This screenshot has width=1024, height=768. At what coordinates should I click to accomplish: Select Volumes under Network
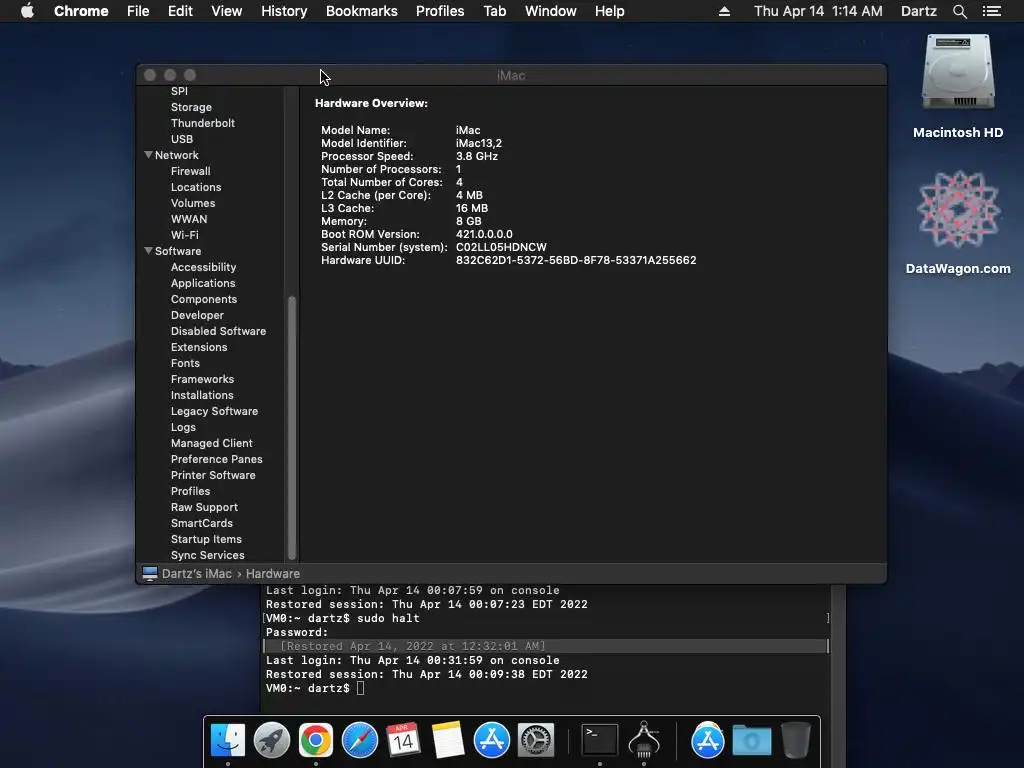tap(193, 203)
